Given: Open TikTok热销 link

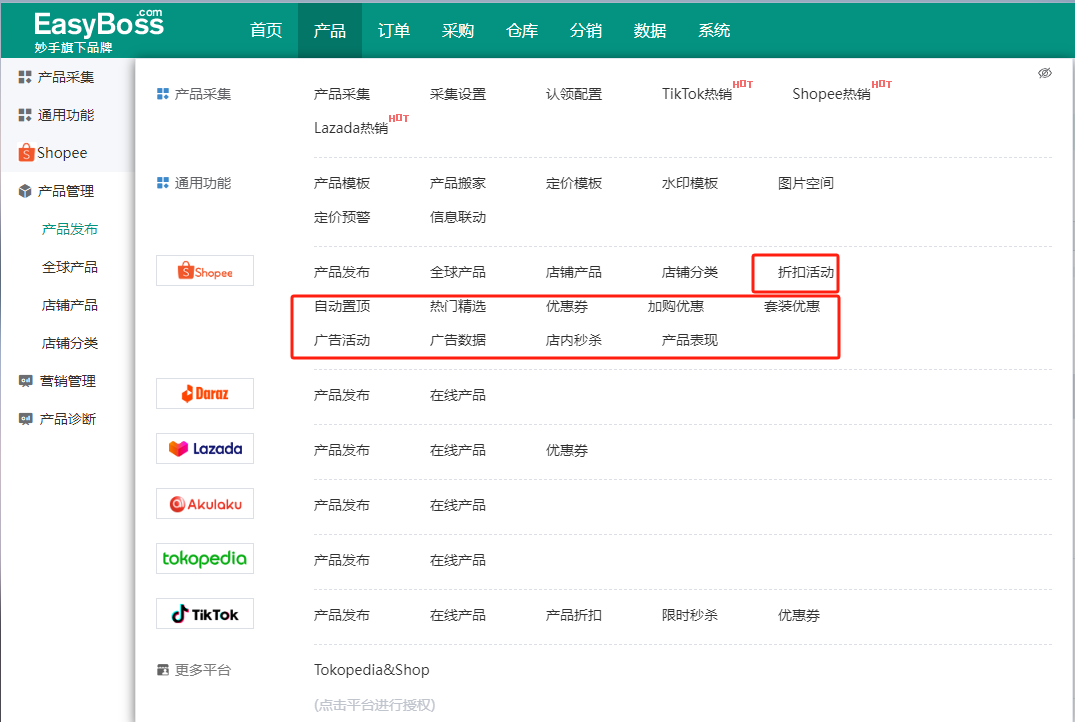Looking at the screenshot, I should point(697,94).
